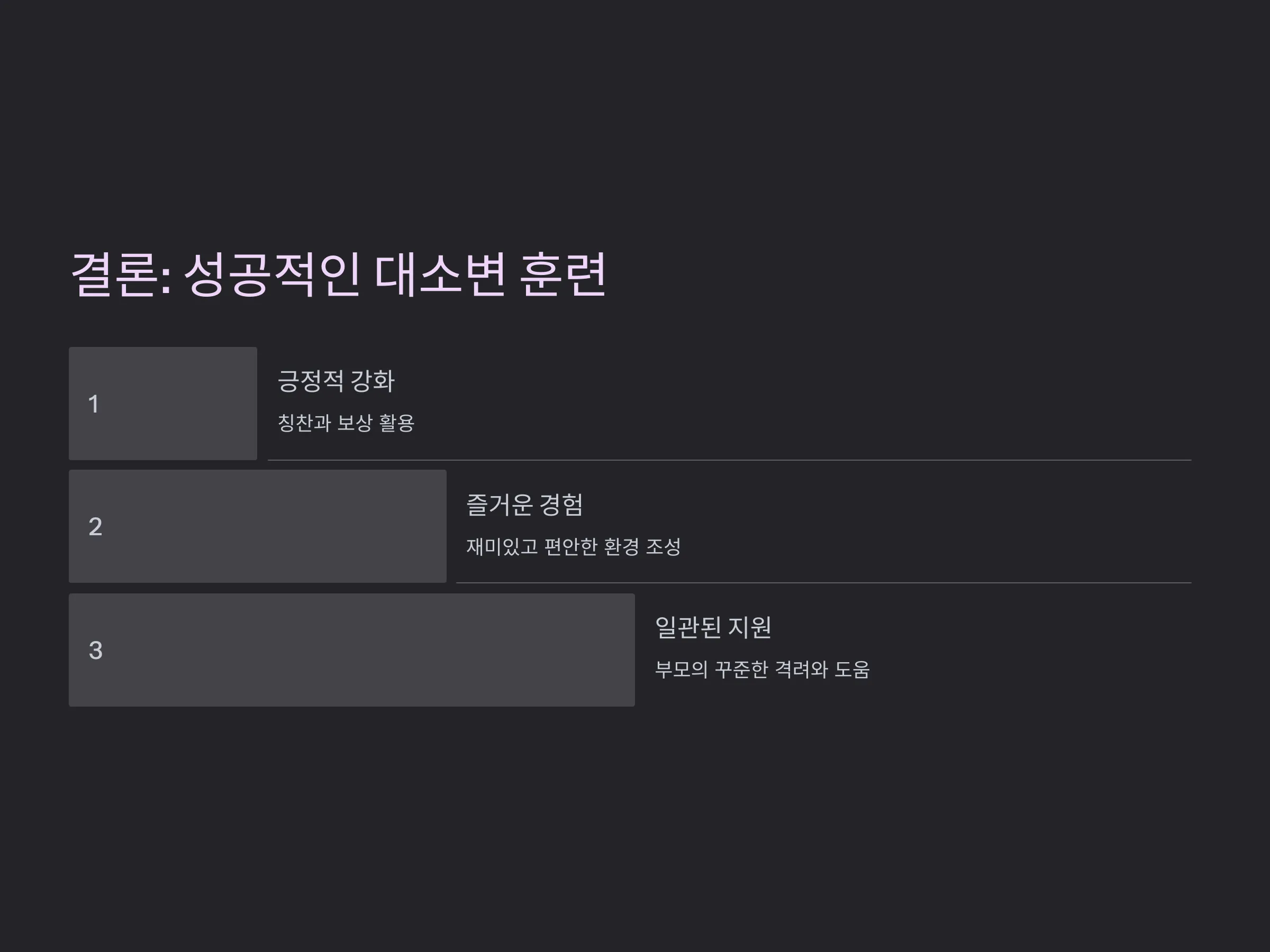The width and height of the screenshot is (1270, 952).
Task: Click the divider line under 칭찬과 보상 활용
Action: (729, 460)
